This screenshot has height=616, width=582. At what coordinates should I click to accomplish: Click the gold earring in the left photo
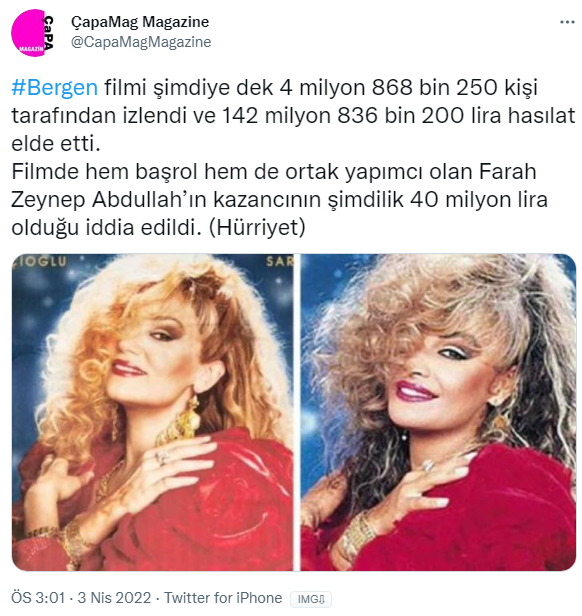point(189,418)
